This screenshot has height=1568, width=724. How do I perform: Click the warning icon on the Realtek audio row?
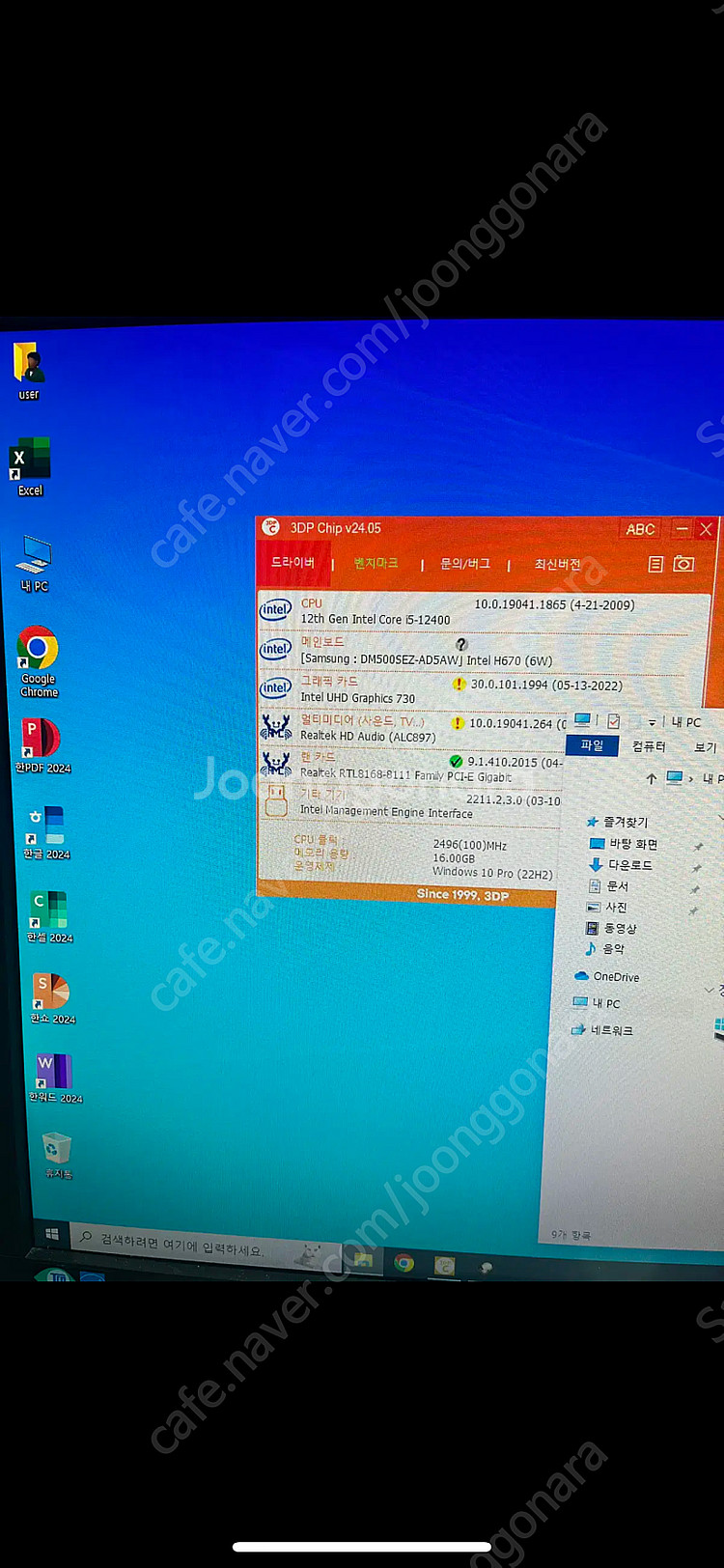[458, 723]
